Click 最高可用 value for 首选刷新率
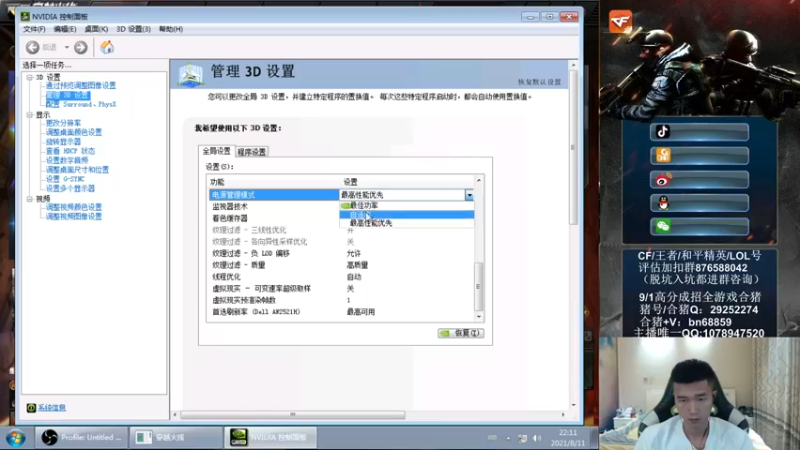Image resolution: width=800 pixels, height=450 pixels. pos(361,312)
